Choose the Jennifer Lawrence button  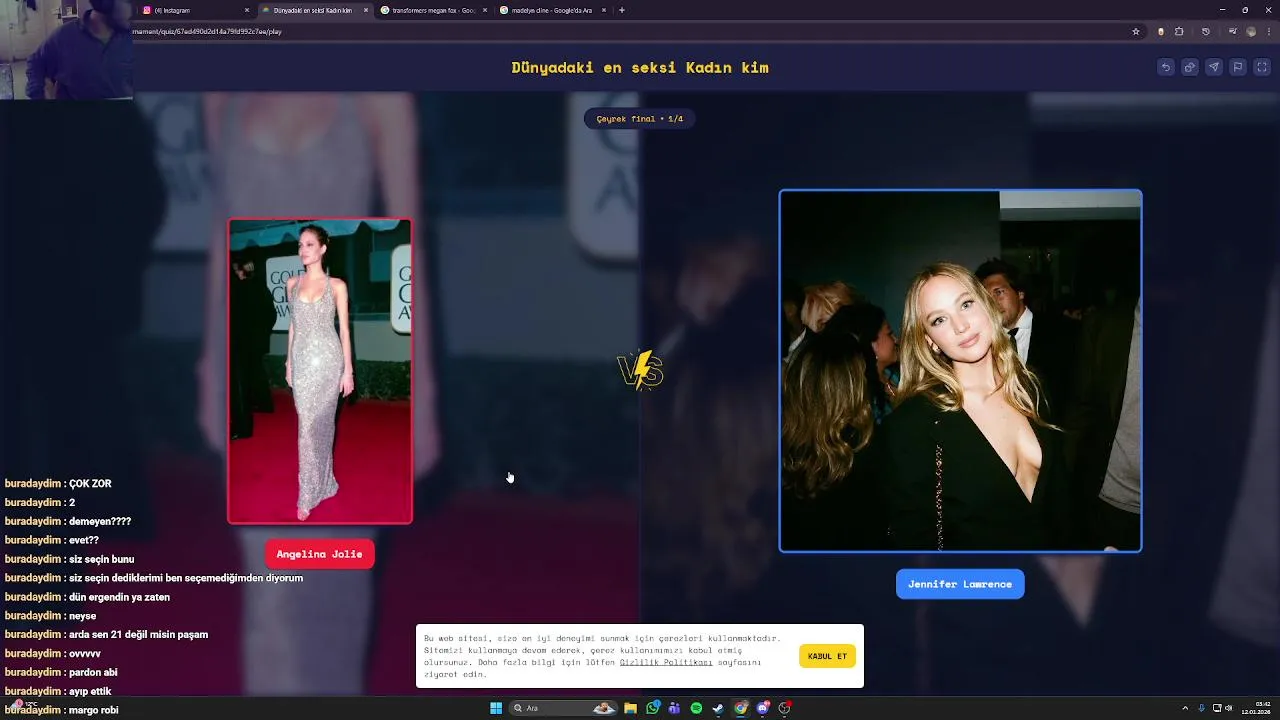(x=960, y=584)
